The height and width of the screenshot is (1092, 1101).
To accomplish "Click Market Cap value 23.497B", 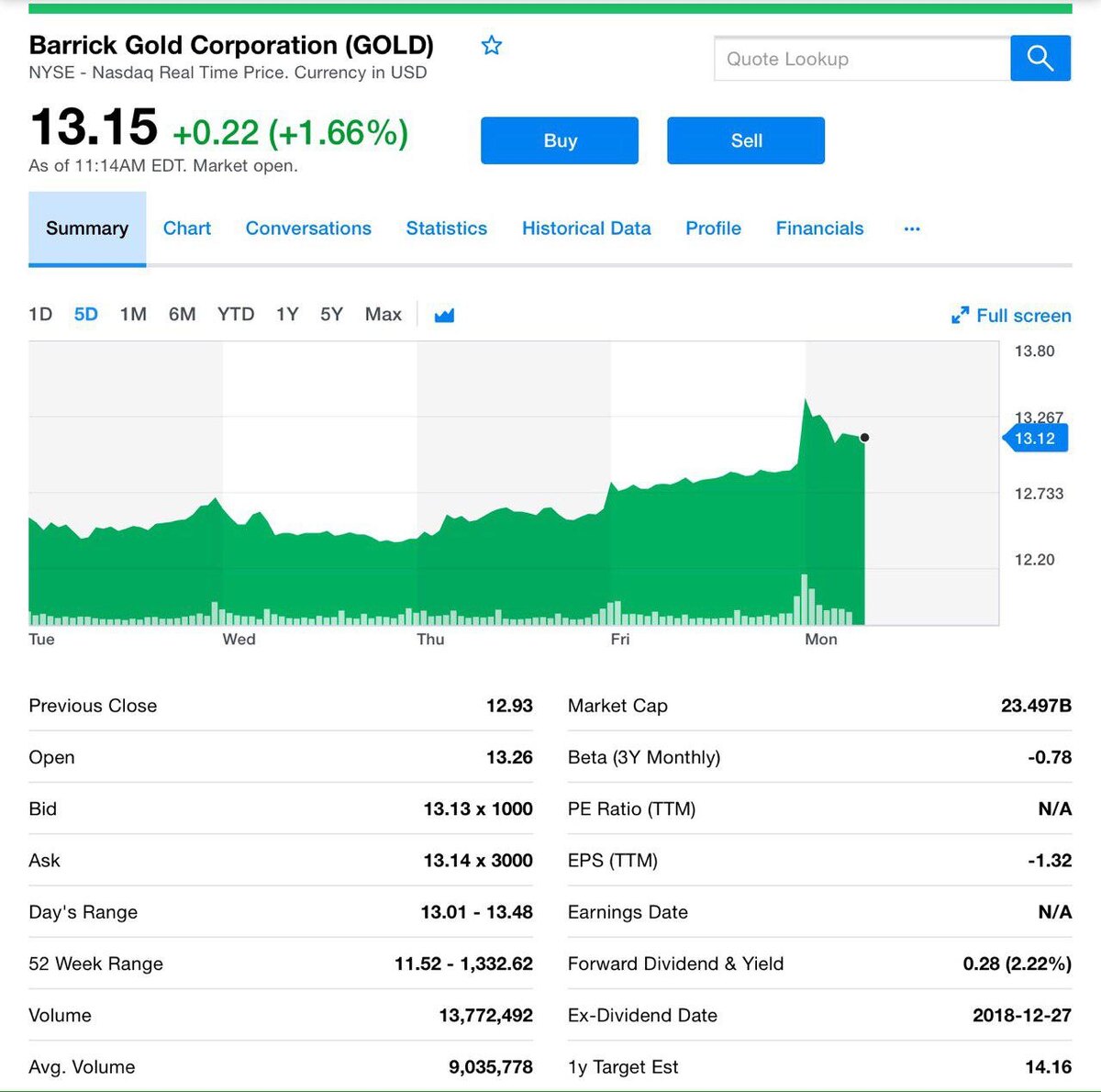I will (x=1036, y=706).
